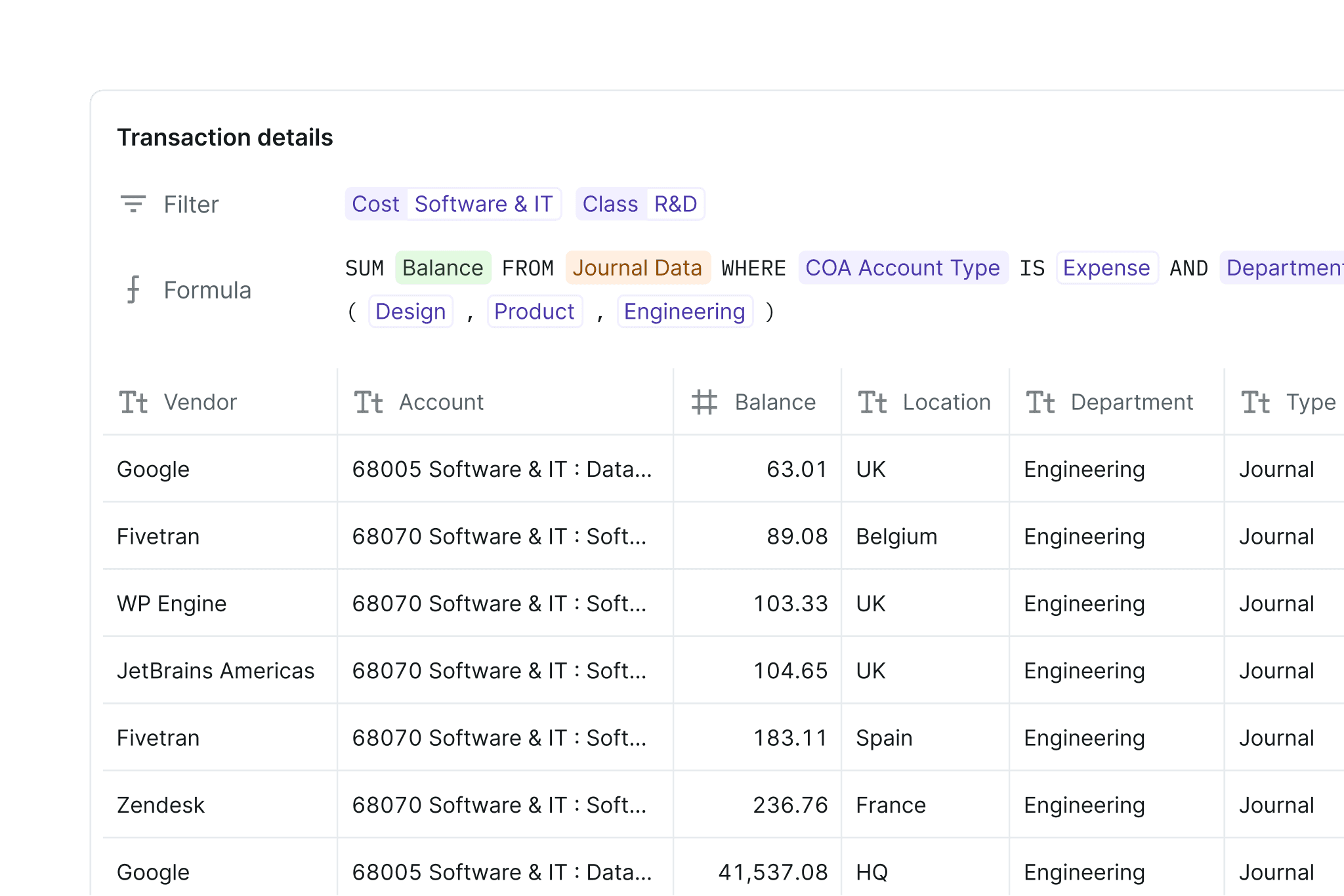Select the JetBrains Americas vendor cell

click(220, 670)
